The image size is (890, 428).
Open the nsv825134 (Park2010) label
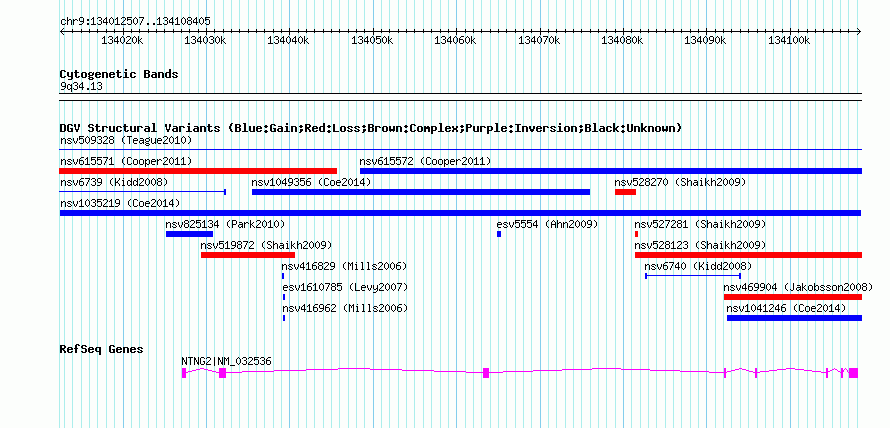[225, 224]
